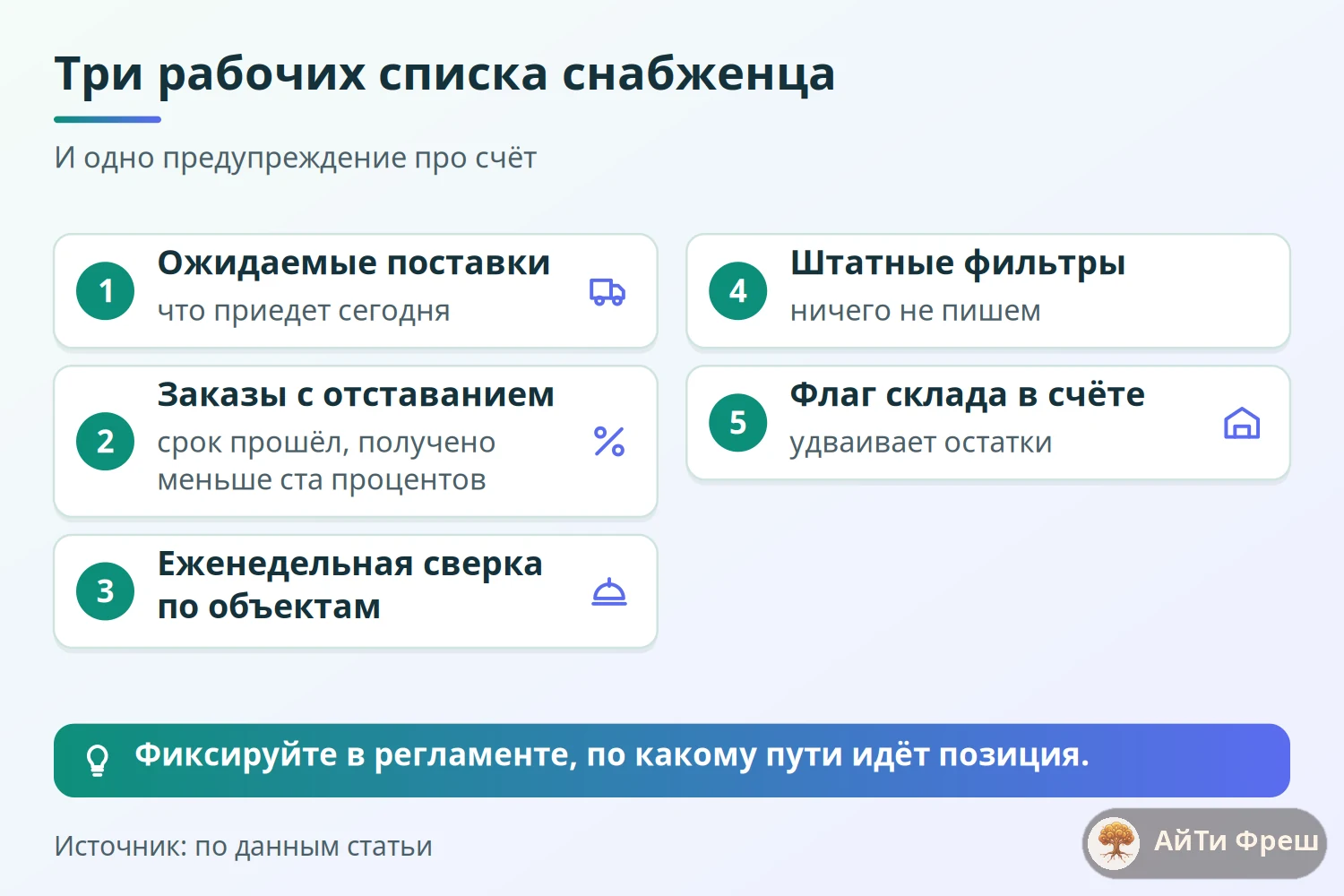Click the card title Заказы с отставанием

(x=356, y=395)
